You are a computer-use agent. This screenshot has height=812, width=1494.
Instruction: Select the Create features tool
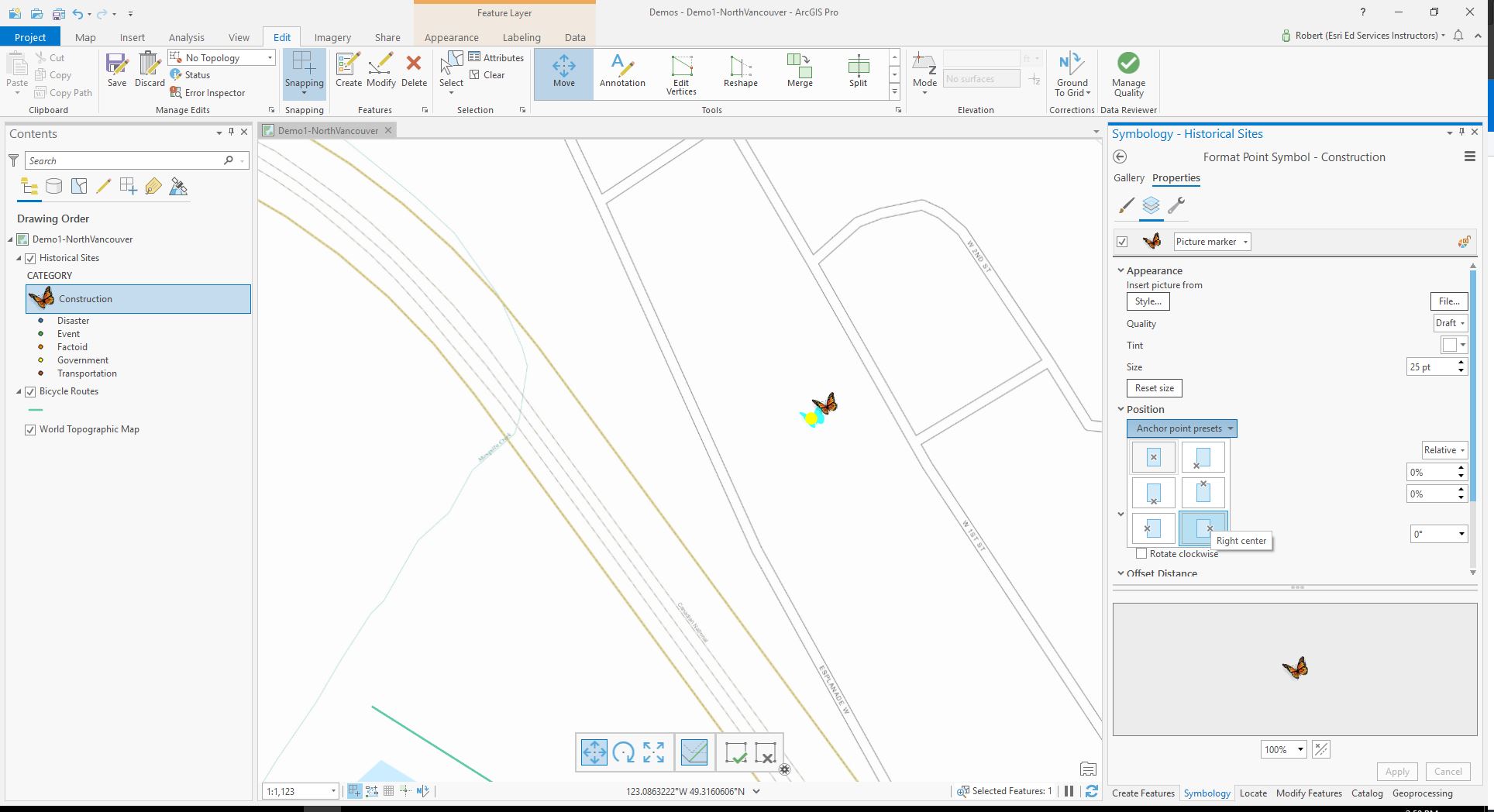(348, 73)
